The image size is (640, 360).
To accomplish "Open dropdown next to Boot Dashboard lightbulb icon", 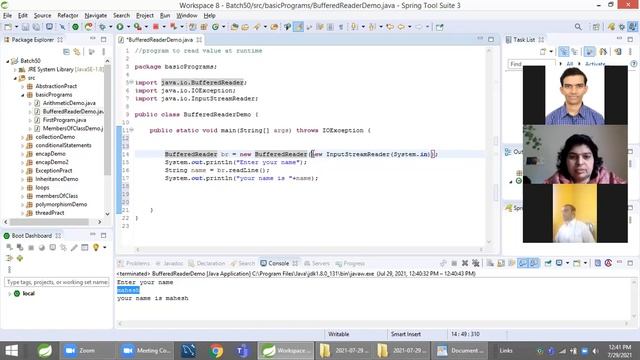I will point(104,247).
